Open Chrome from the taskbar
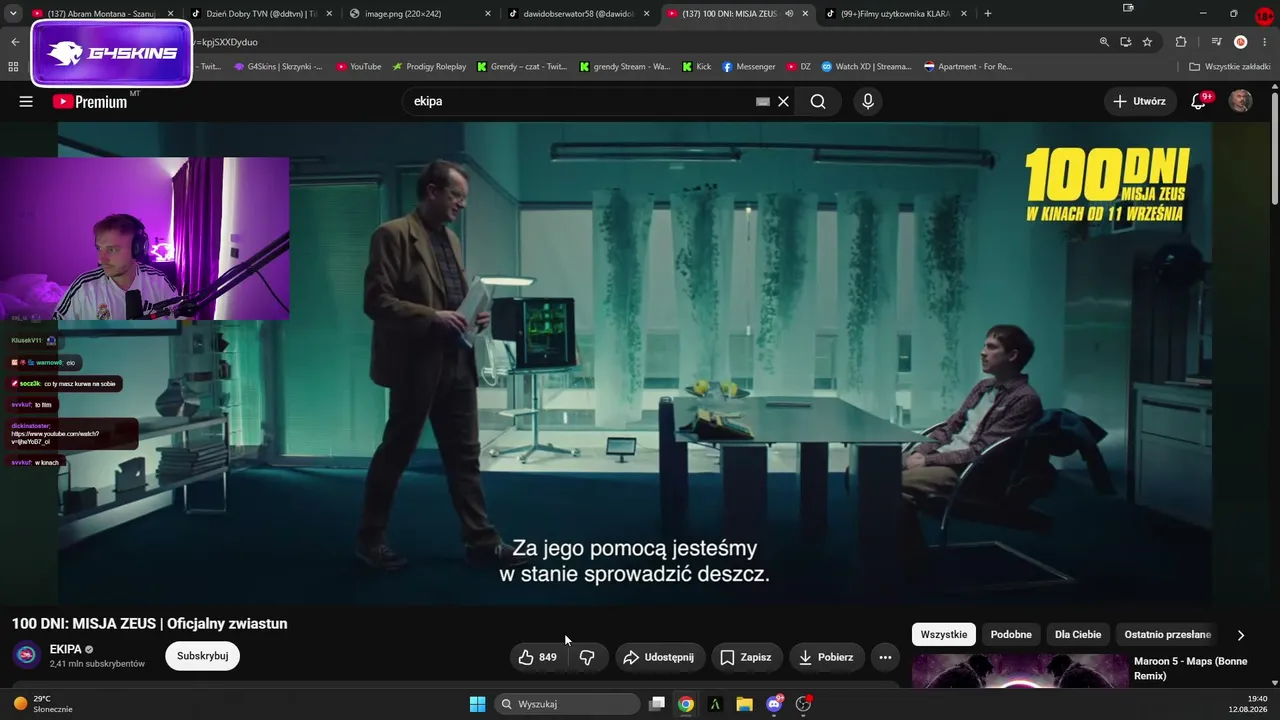The image size is (1280, 720). coord(686,704)
